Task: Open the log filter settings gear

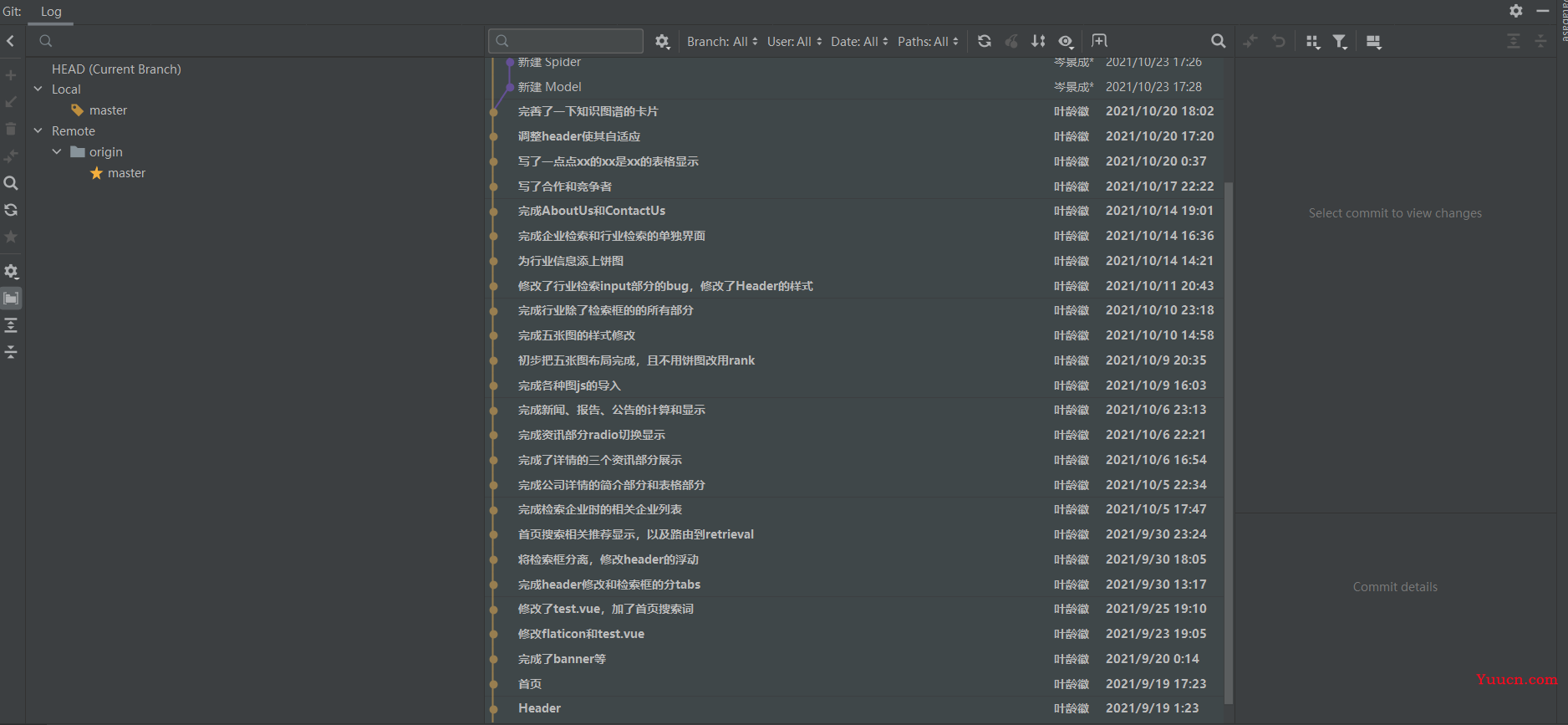Action: click(x=662, y=41)
